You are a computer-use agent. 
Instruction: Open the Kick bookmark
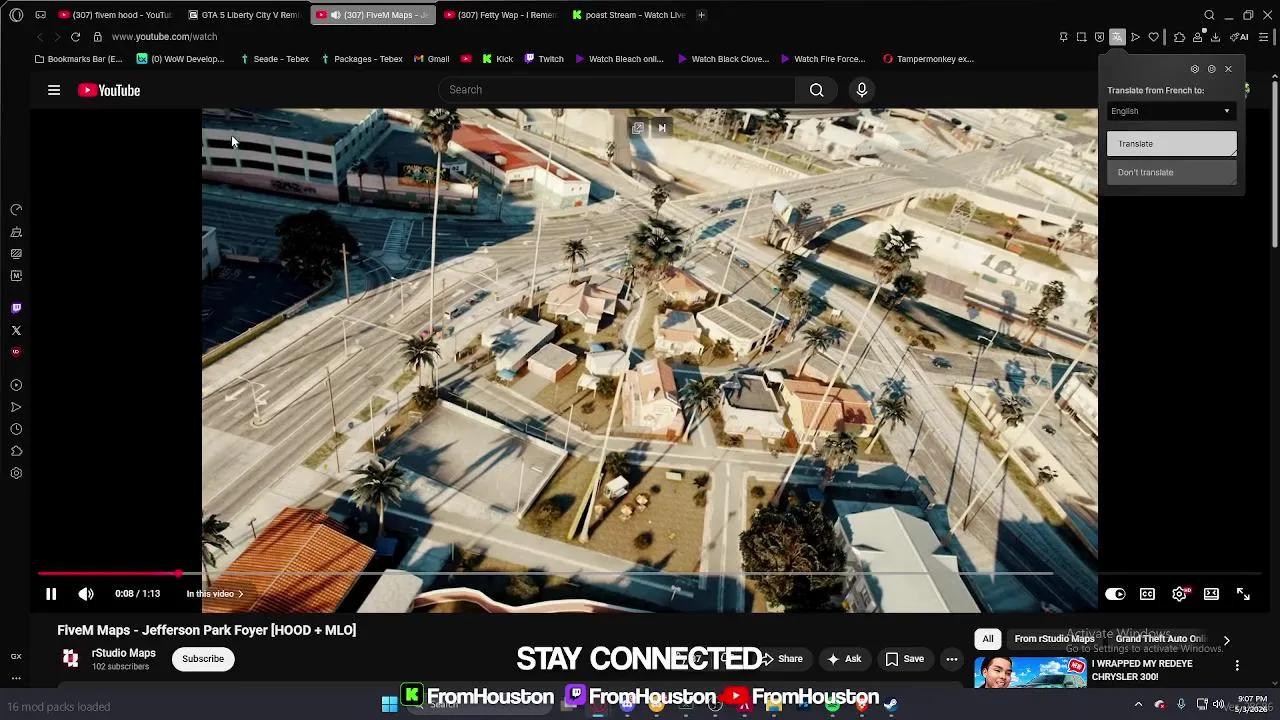point(497,59)
